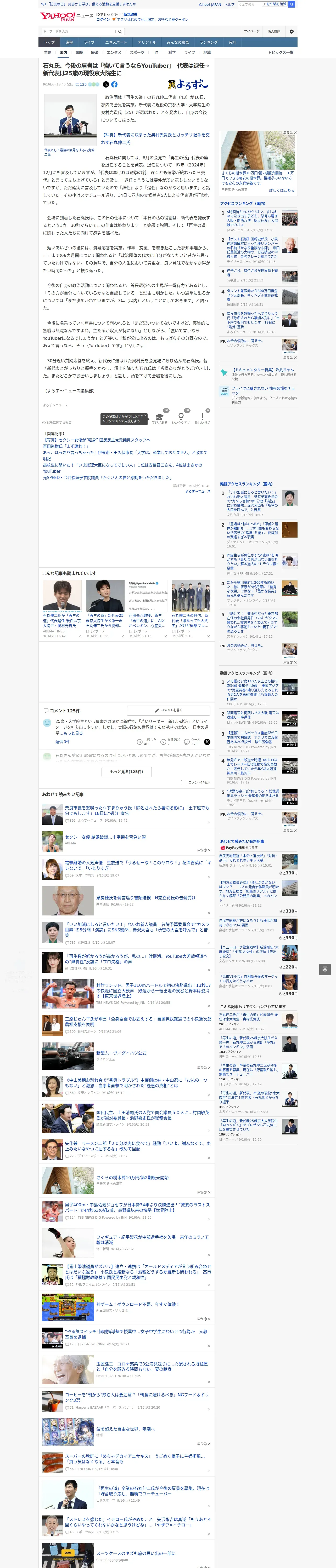336x1568 pixels.
Task: Select the トップ main tab
Action: pos(49,42)
